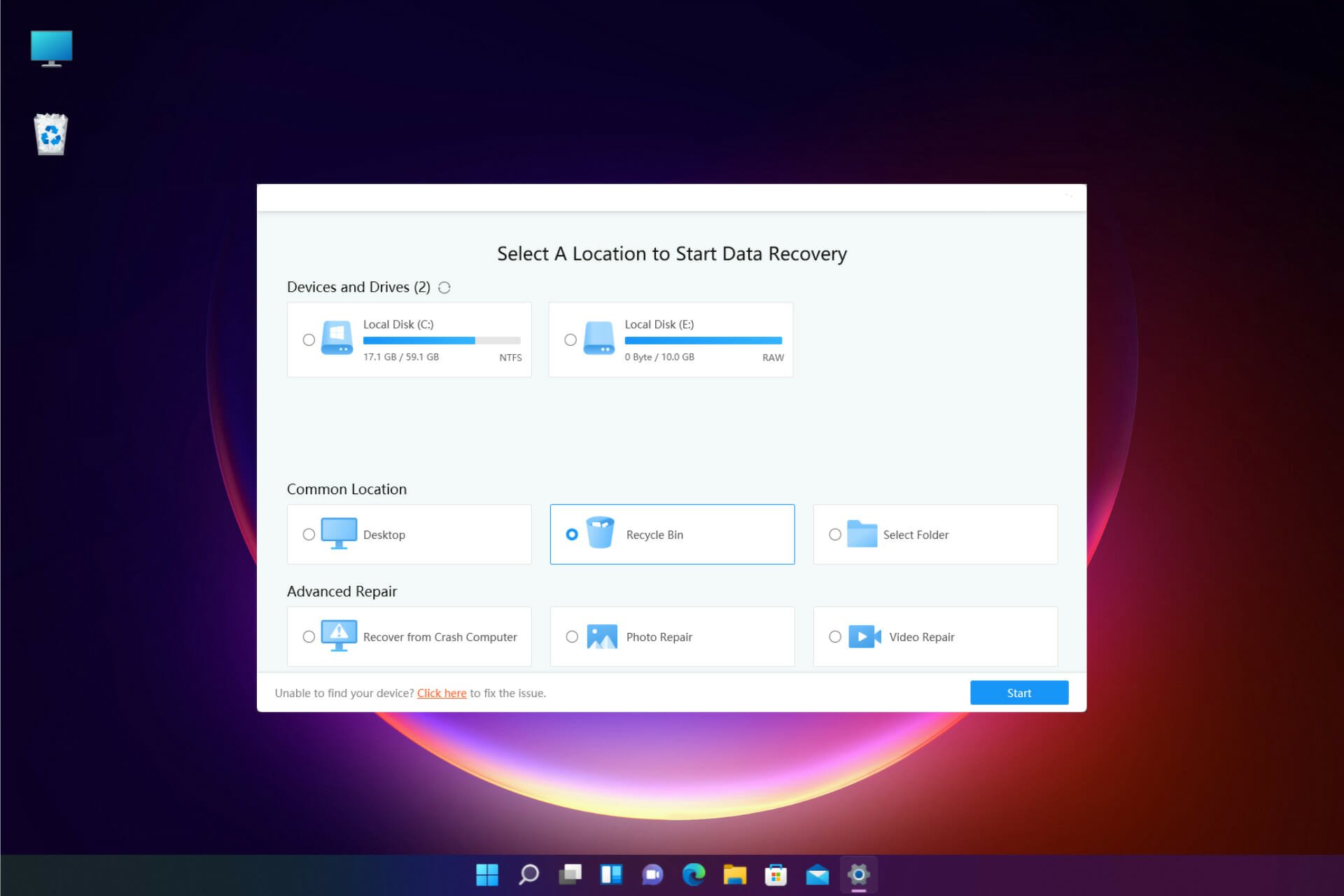Screen dimensions: 1344x896
Task: Toggle the Local Disk C: radio button
Action: coord(309,339)
